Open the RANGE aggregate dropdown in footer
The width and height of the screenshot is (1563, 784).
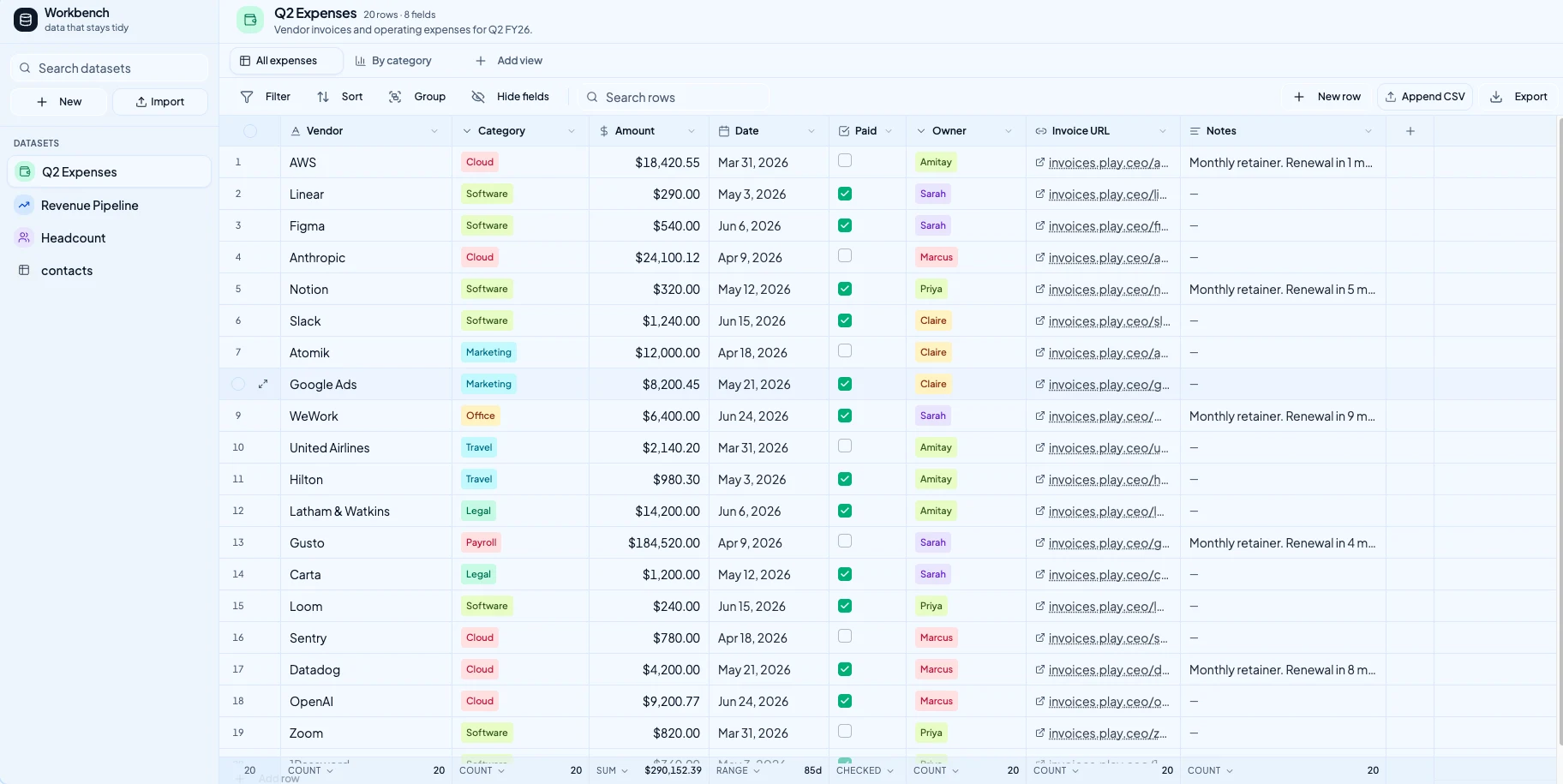click(738, 770)
